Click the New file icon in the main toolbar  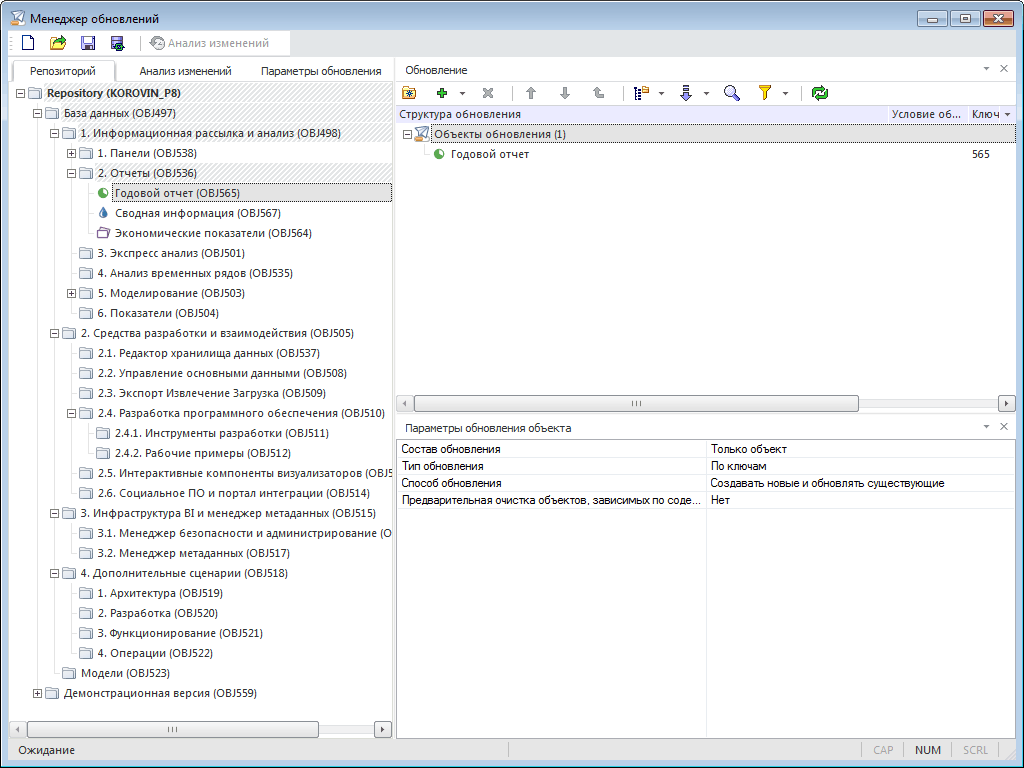click(x=28, y=43)
